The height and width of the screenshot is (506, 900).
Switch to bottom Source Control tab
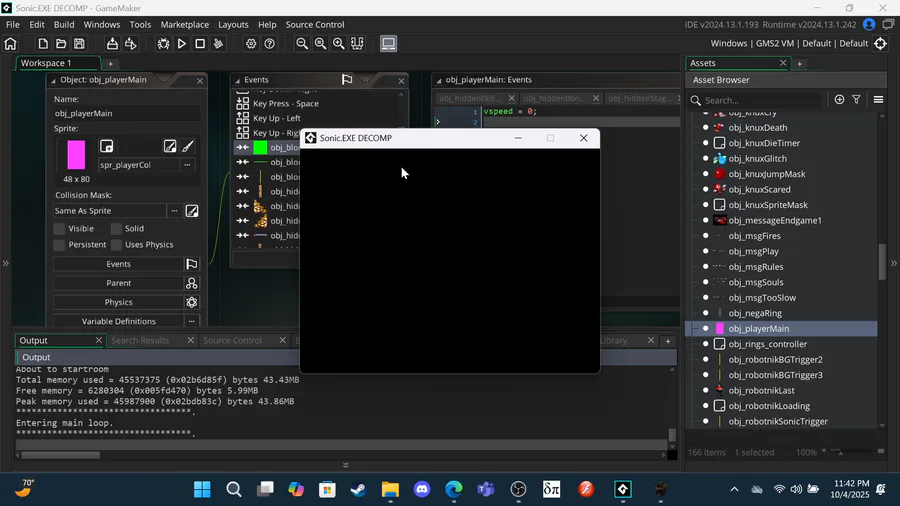[232, 340]
